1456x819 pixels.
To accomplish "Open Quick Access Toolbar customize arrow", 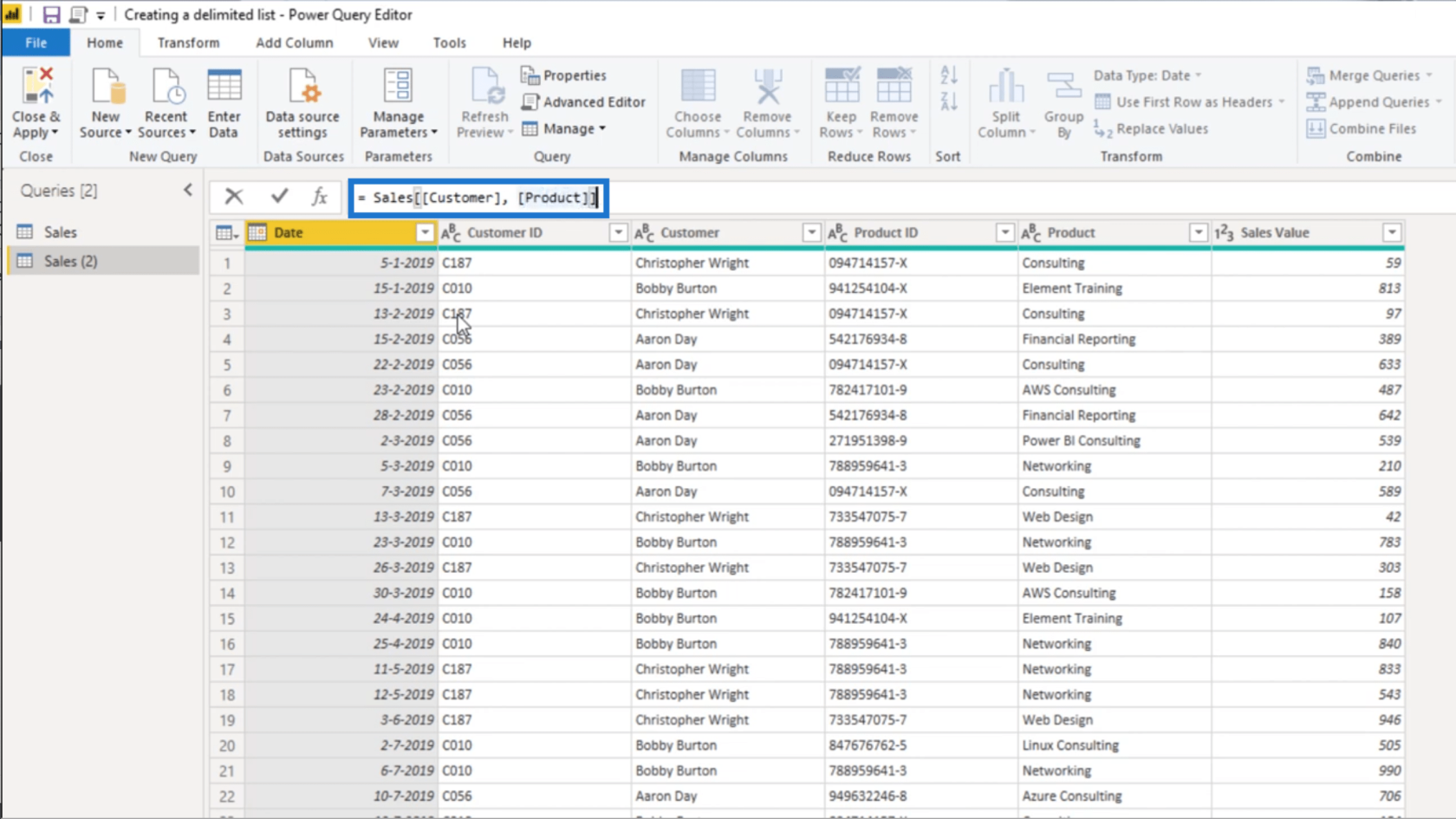I will tap(101, 16).
